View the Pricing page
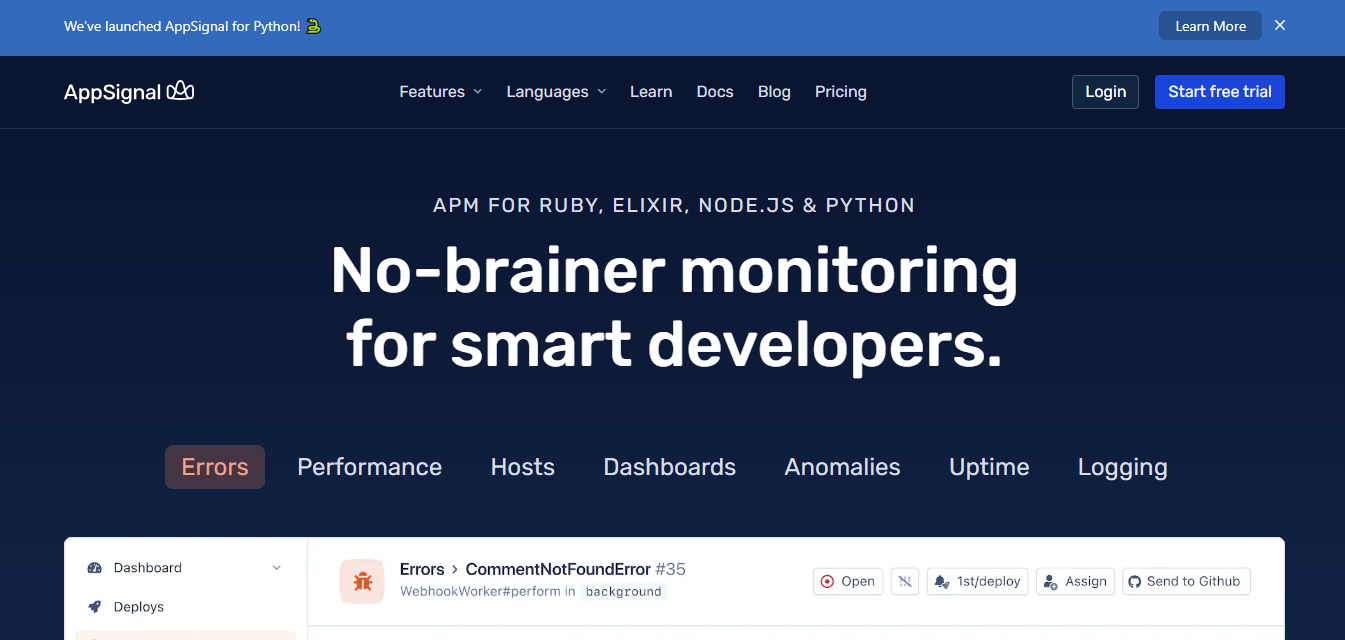This screenshot has height=640, width=1345. click(841, 91)
